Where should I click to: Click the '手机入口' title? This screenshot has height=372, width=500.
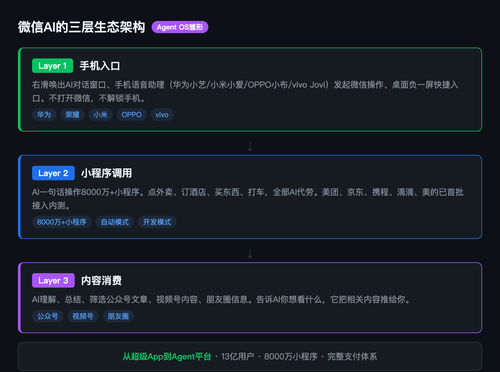click(x=100, y=66)
